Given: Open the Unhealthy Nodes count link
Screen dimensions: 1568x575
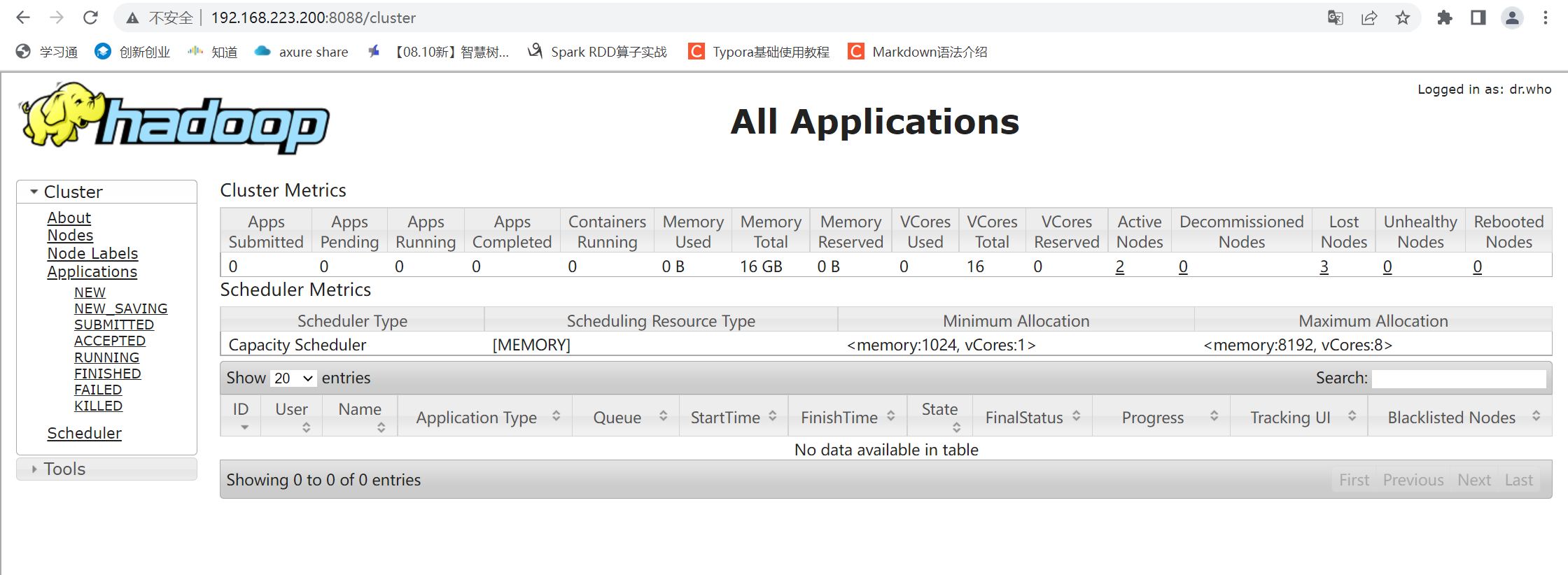Looking at the screenshot, I should pos(1387,267).
